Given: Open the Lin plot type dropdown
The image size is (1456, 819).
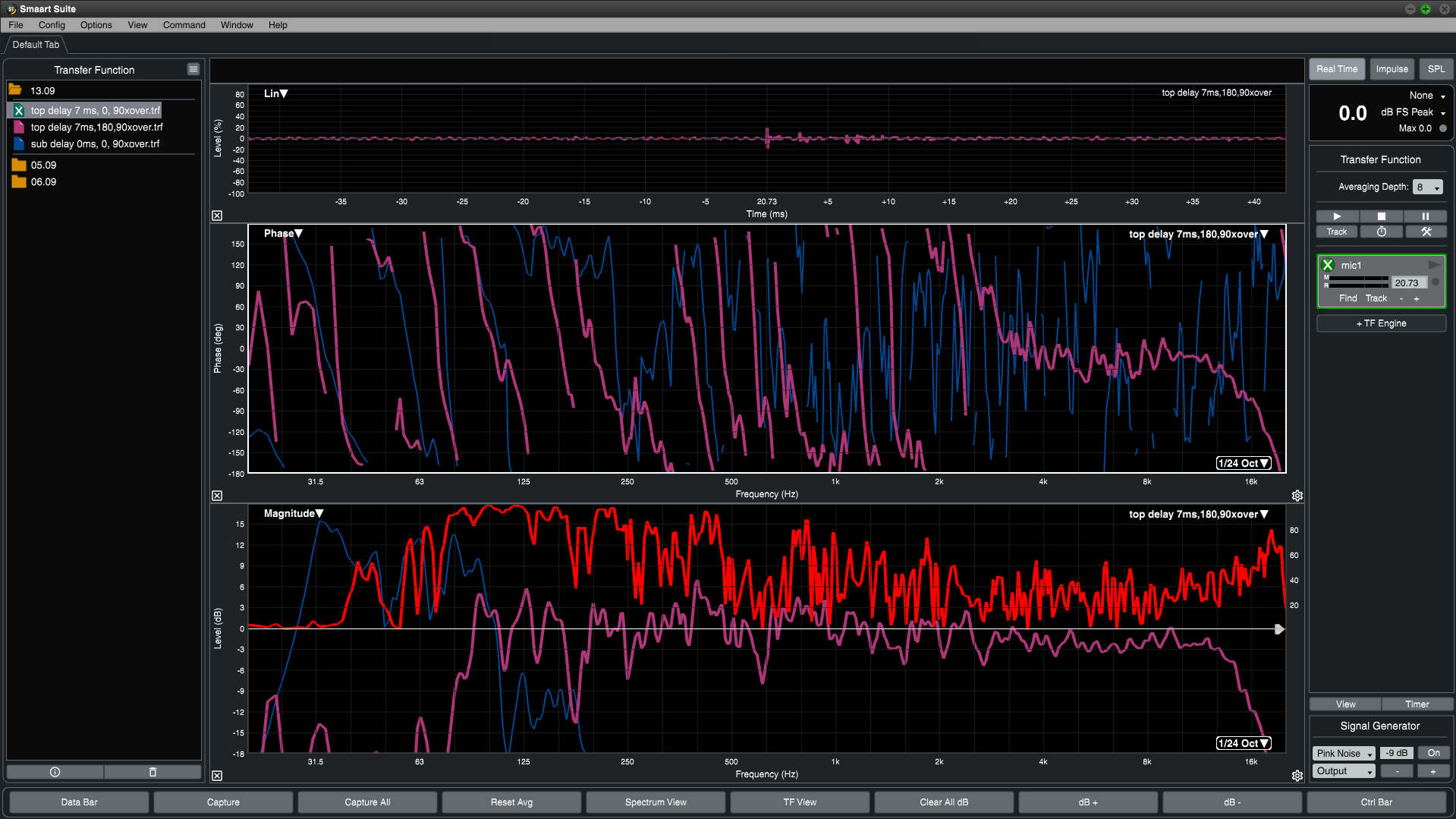Looking at the screenshot, I should (x=275, y=93).
